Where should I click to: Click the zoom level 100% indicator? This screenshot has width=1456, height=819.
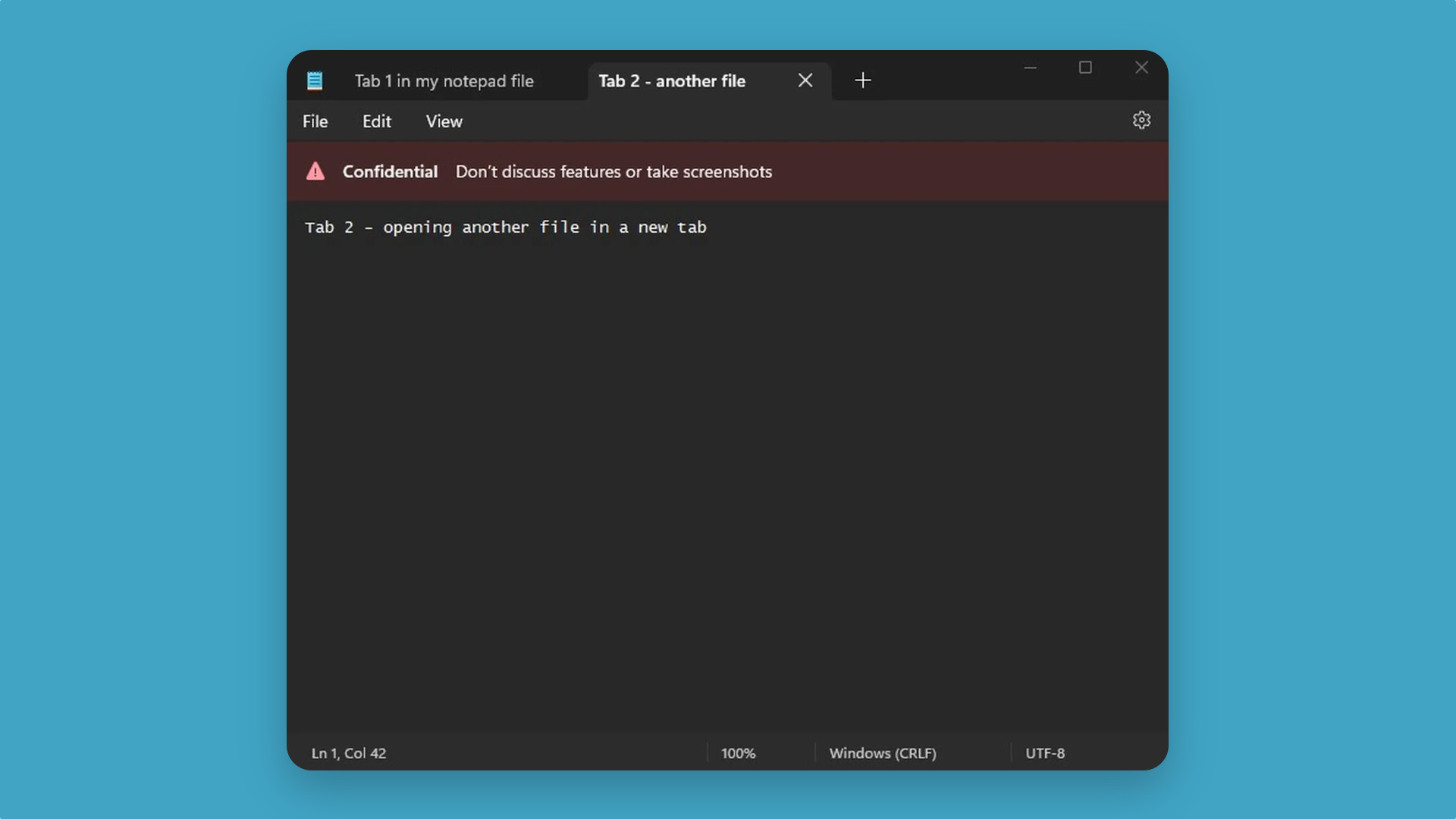[738, 752]
